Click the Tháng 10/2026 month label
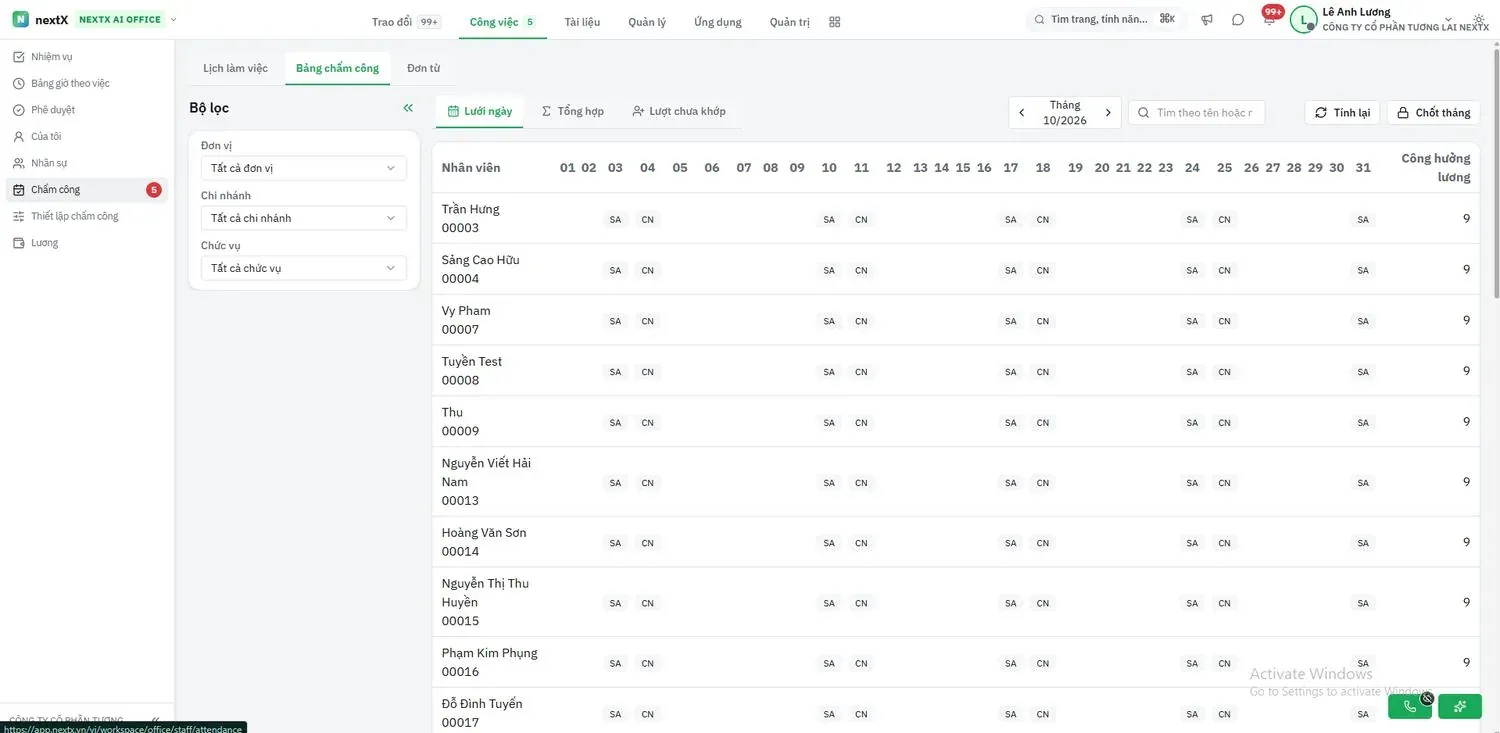This screenshot has height=733, width=1500. (1065, 113)
